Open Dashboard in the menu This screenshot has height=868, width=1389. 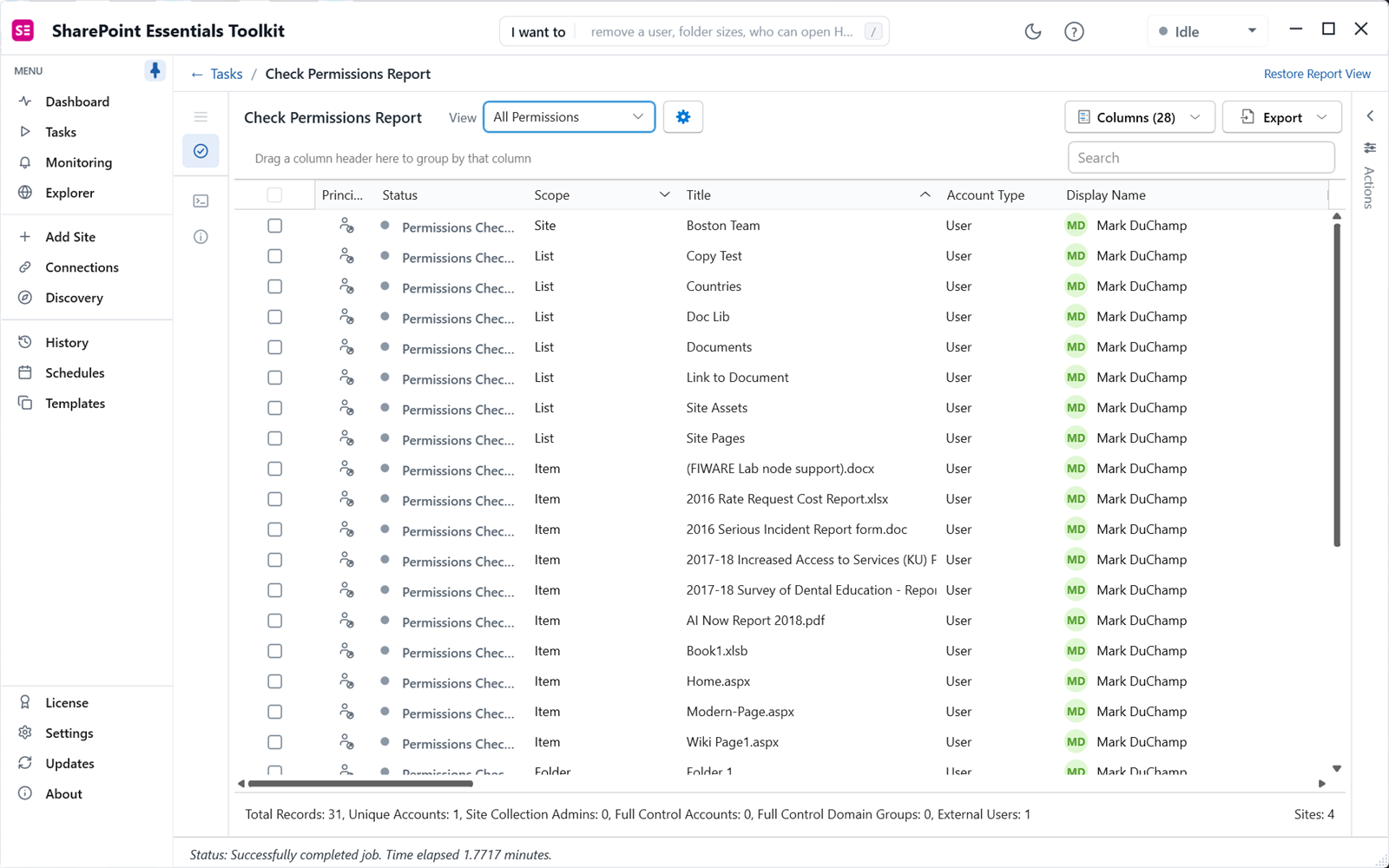click(x=77, y=102)
